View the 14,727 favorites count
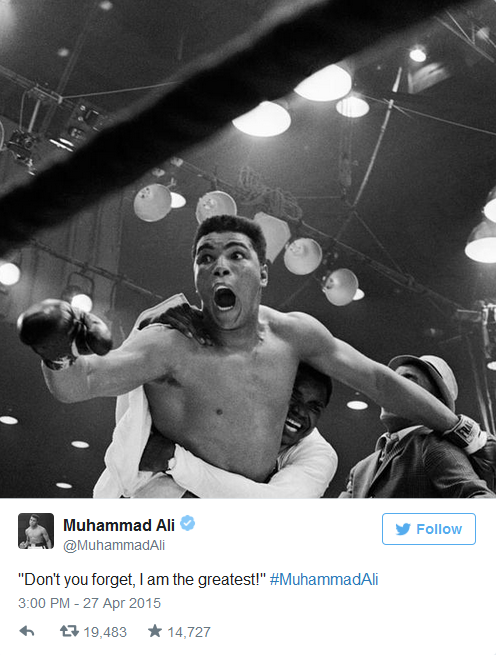This screenshot has width=496, height=655. tap(189, 632)
